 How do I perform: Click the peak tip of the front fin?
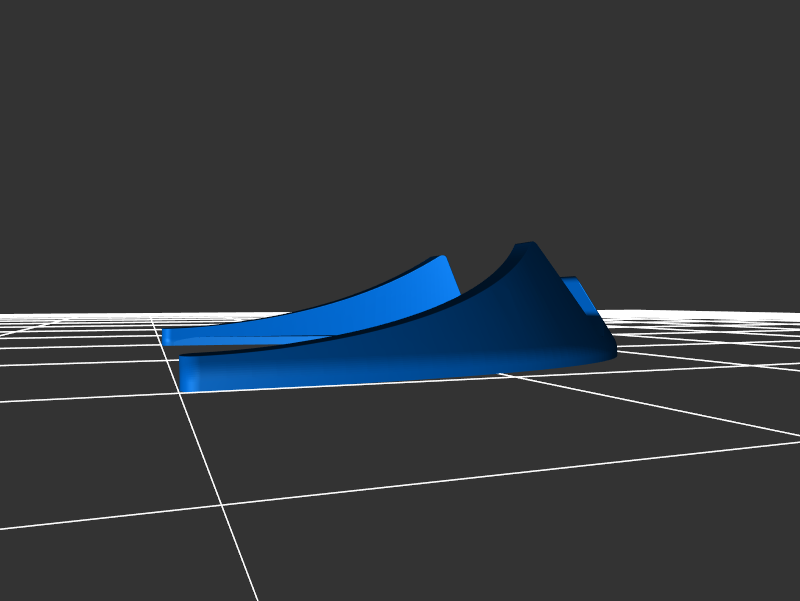tap(526, 244)
